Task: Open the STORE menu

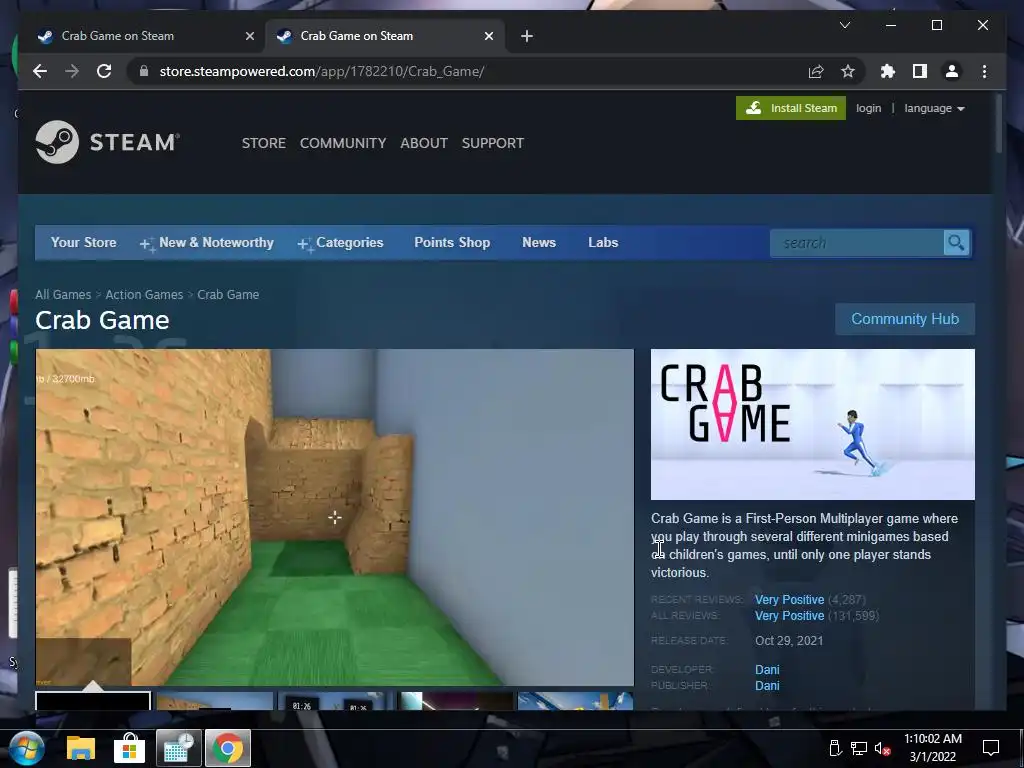Action: tap(264, 143)
